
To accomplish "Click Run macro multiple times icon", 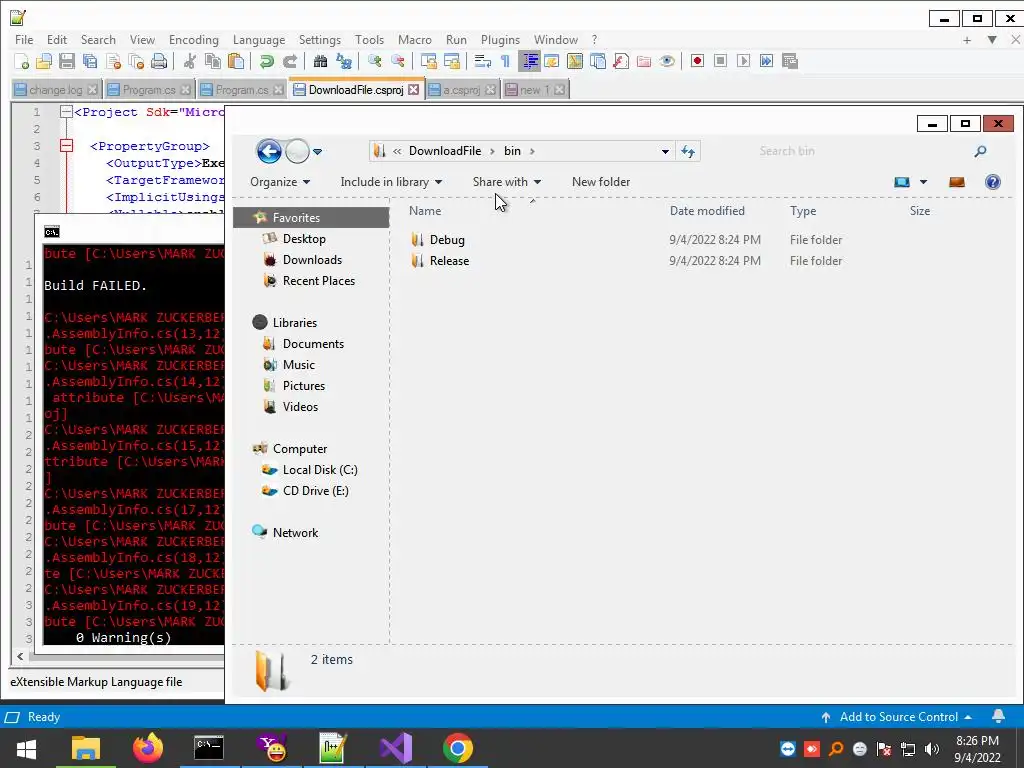I will (x=767, y=61).
